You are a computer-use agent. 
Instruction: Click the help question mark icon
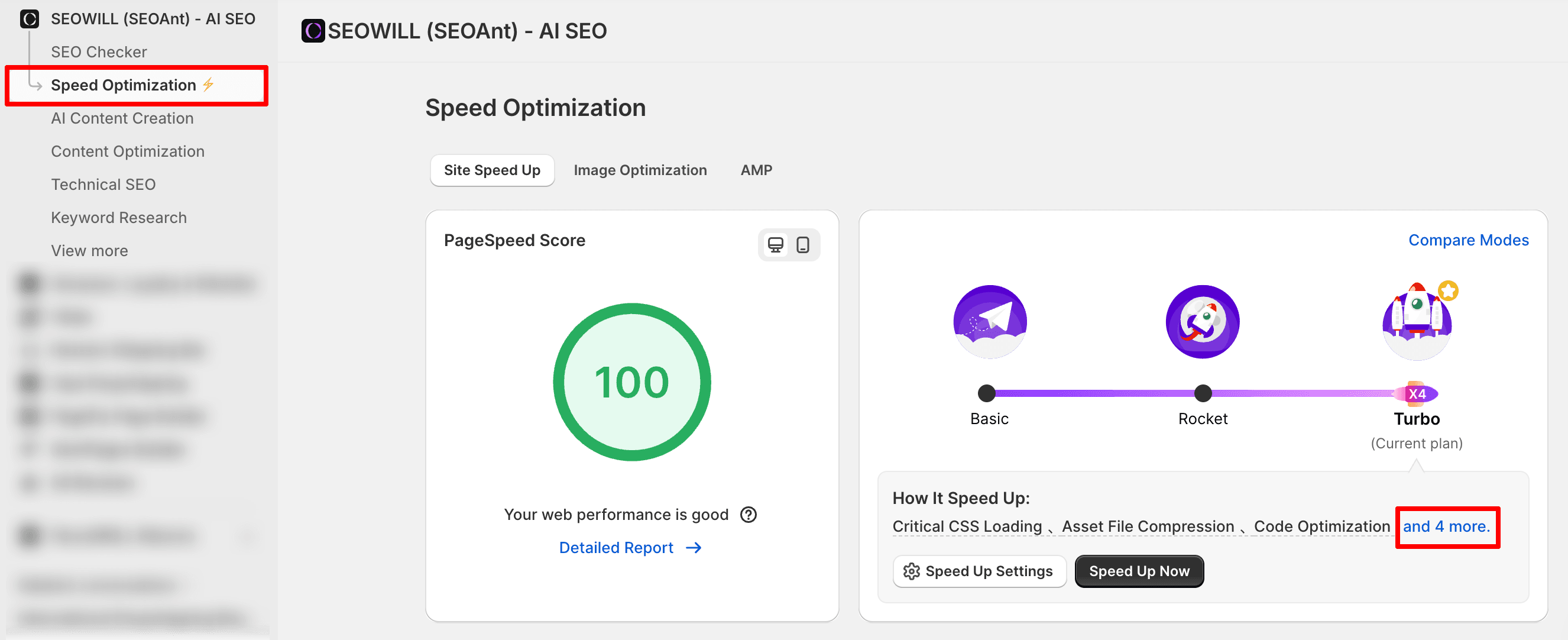[748, 515]
